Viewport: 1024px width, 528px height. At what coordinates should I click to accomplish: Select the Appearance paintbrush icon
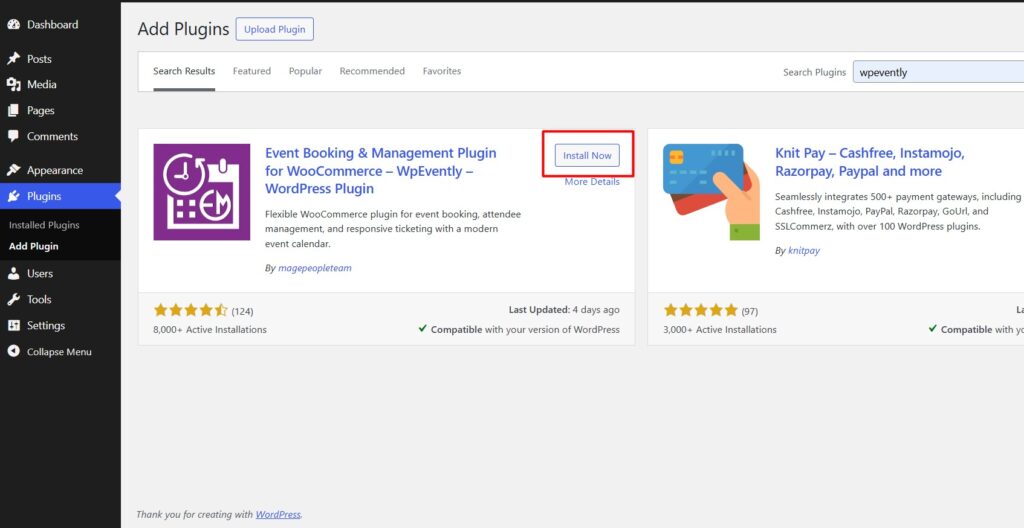click(13, 171)
